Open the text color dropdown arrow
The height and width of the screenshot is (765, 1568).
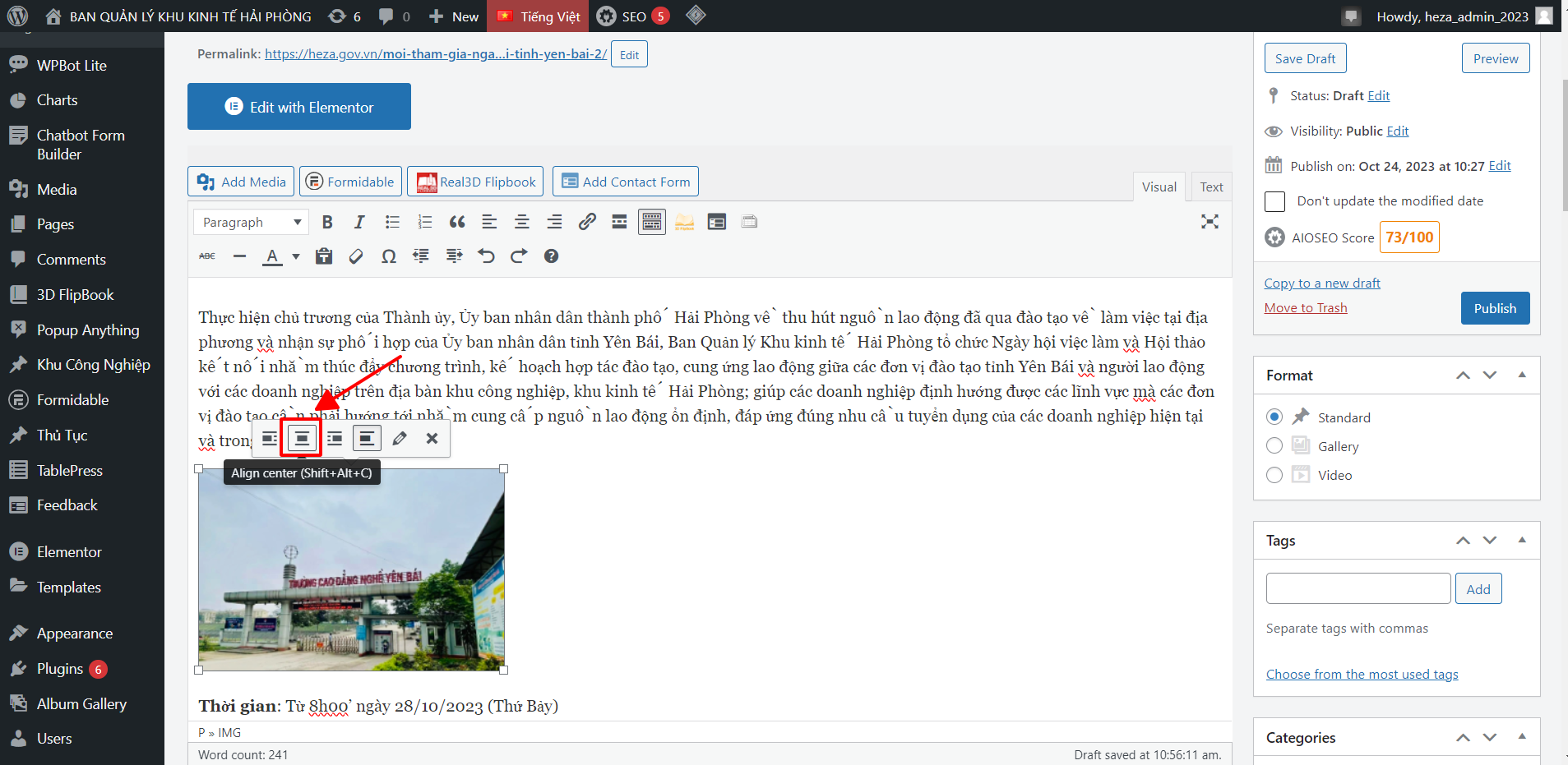pos(296,256)
